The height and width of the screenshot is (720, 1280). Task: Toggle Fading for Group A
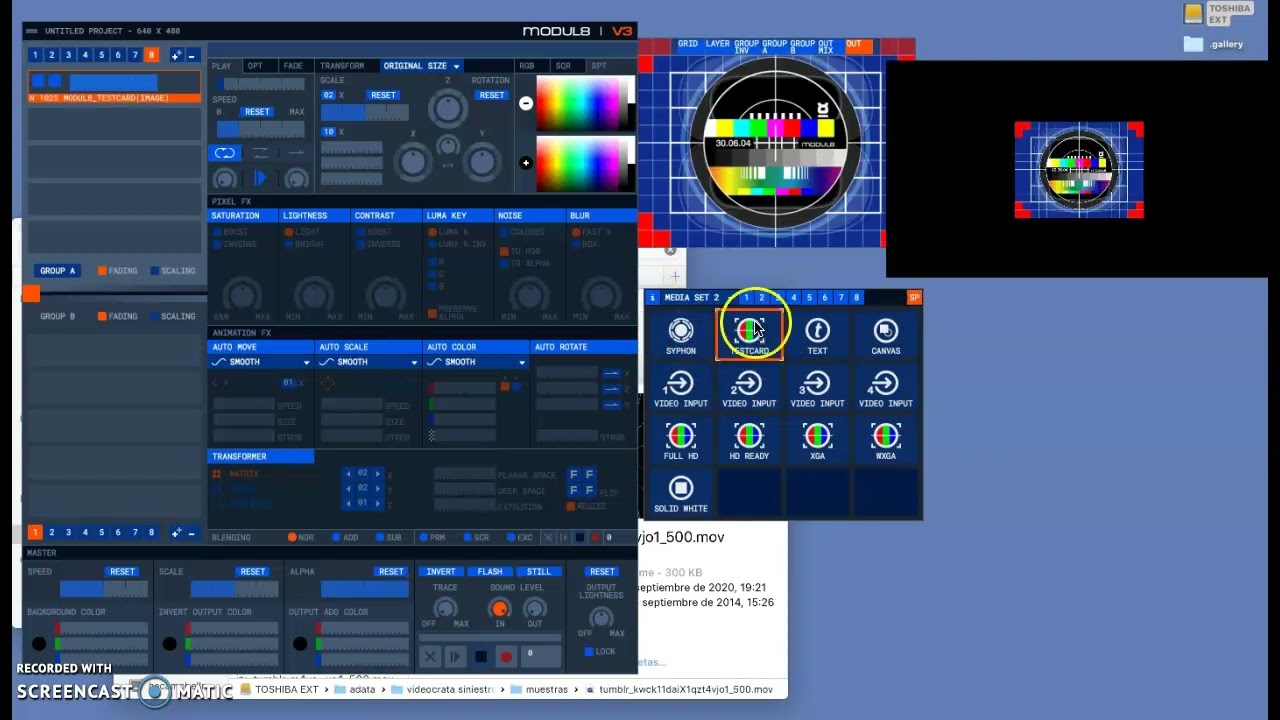point(118,271)
